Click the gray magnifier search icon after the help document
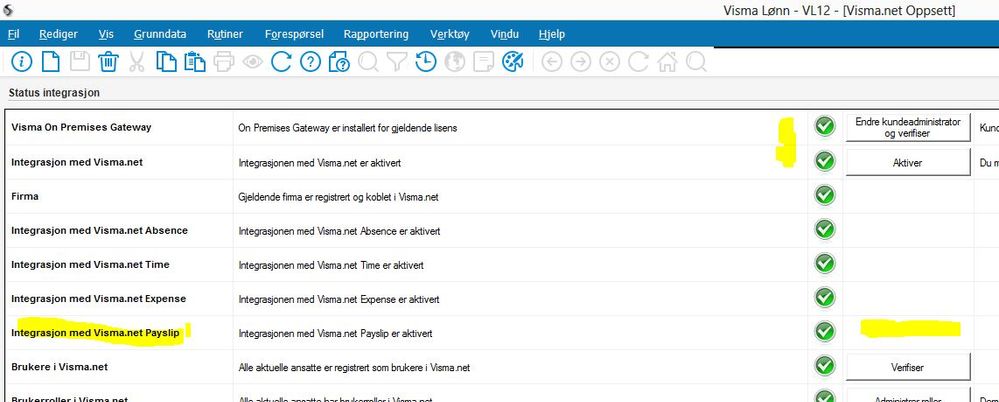The width and height of the screenshot is (999, 402). [x=368, y=62]
